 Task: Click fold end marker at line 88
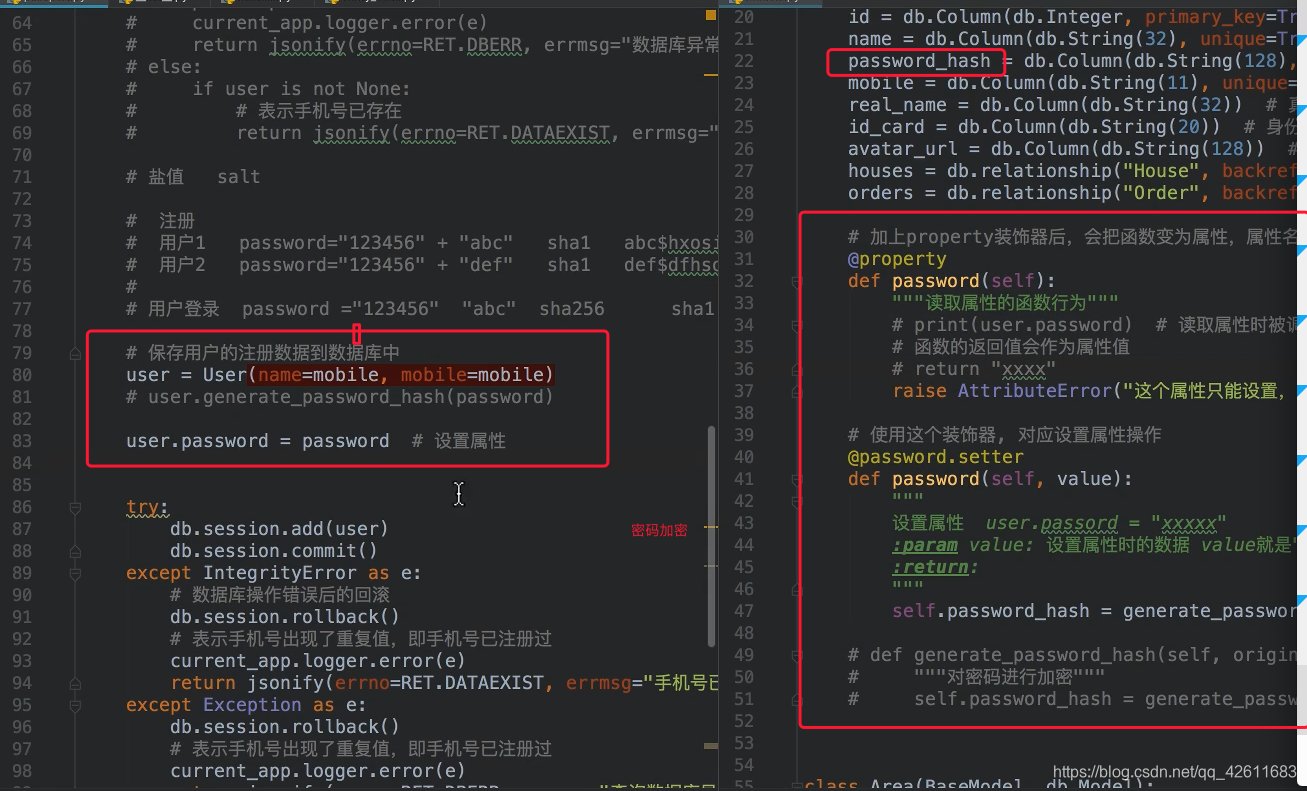click(74, 551)
